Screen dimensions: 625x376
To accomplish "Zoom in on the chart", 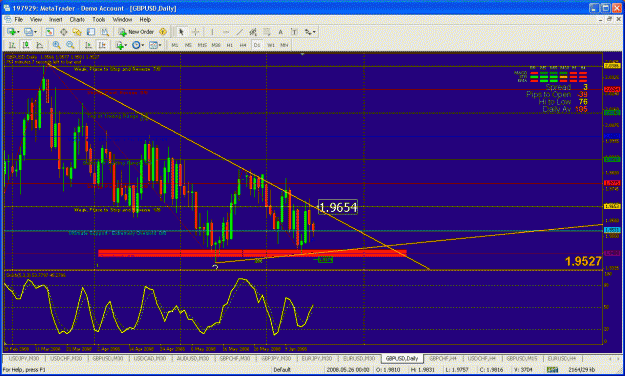I will tap(57, 45).
